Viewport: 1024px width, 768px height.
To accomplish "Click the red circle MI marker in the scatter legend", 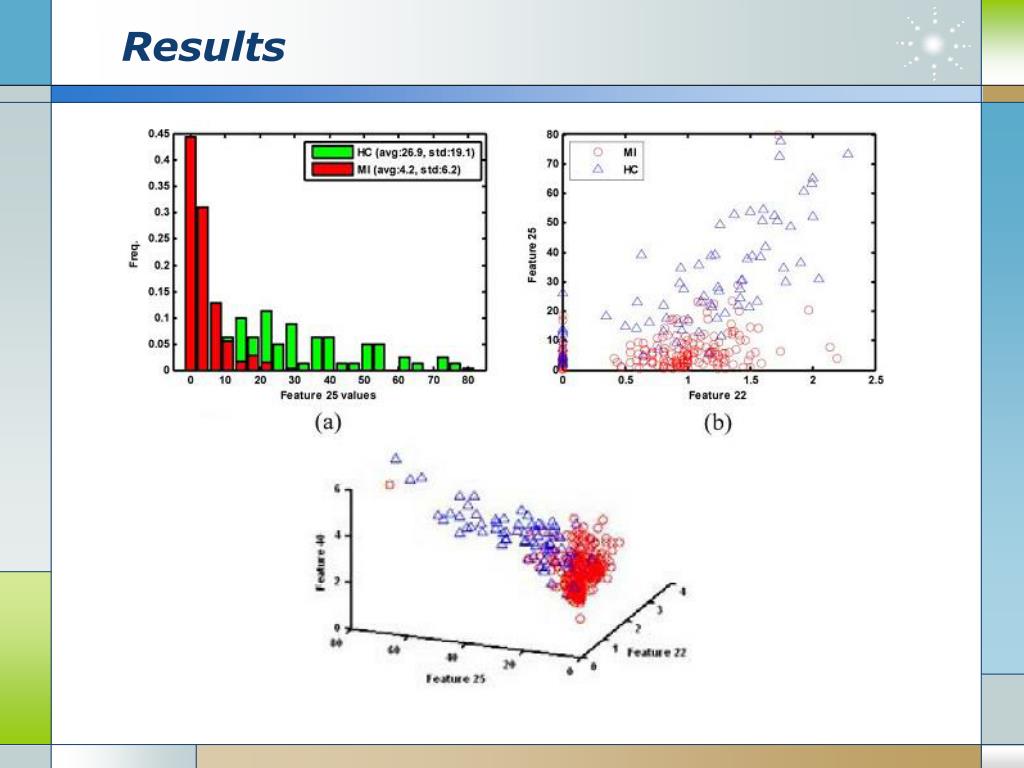I will 598,152.
